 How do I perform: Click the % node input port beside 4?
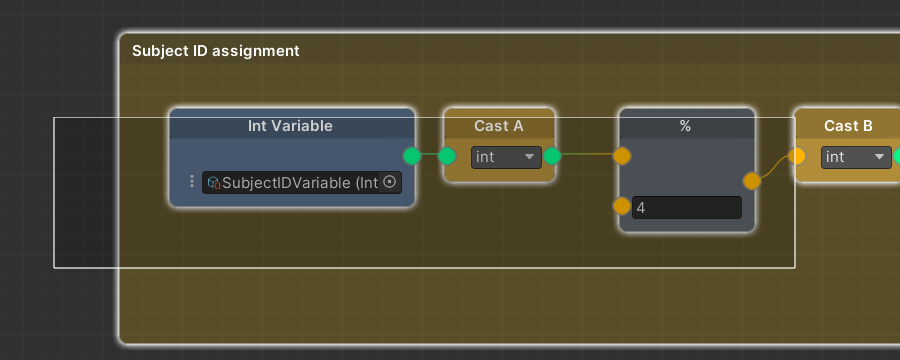coord(622,206)
